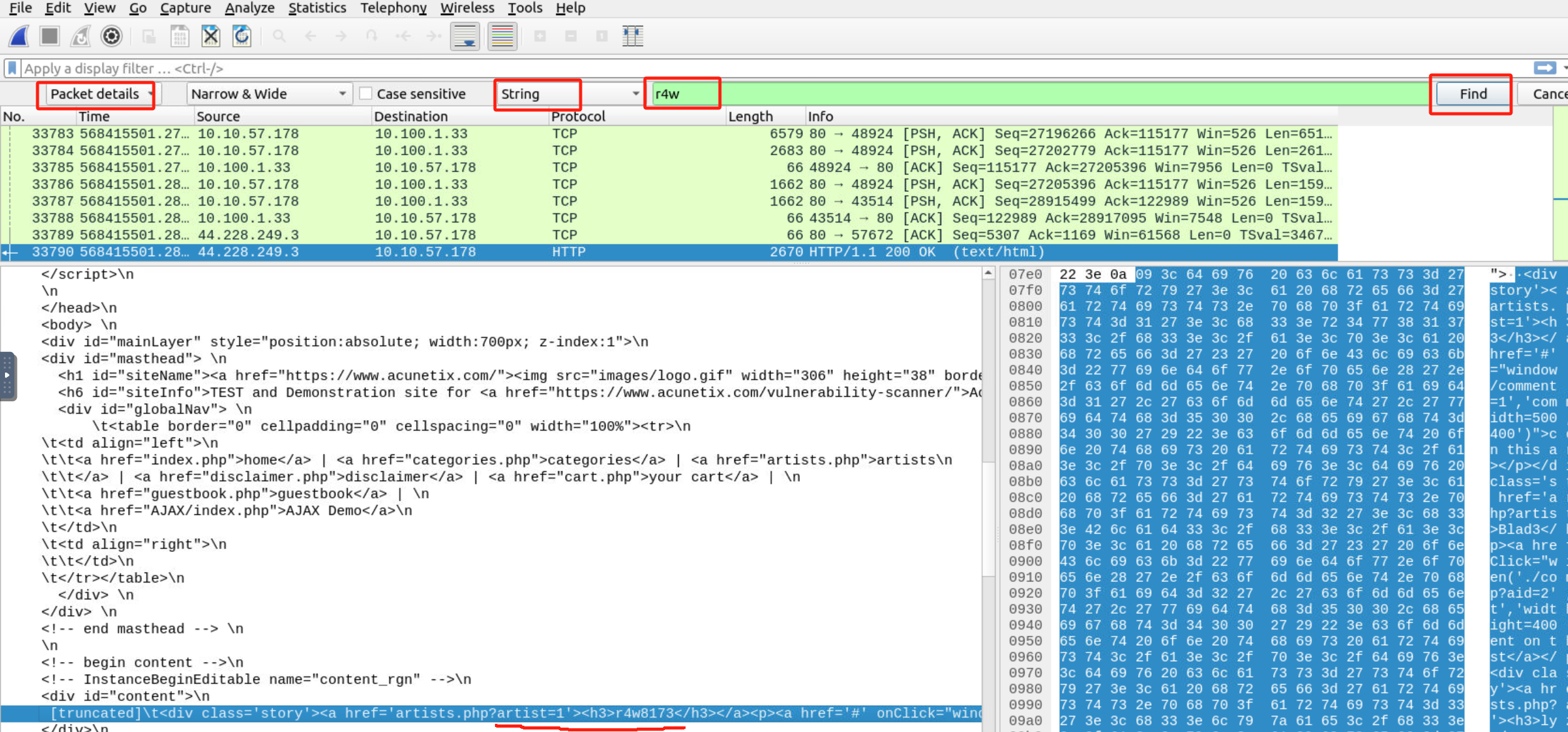Image resolution: width=1568 pixels, height=732 pixels.
Task: Enable the Case sensitive checkbox
Action: coord(366,94)
